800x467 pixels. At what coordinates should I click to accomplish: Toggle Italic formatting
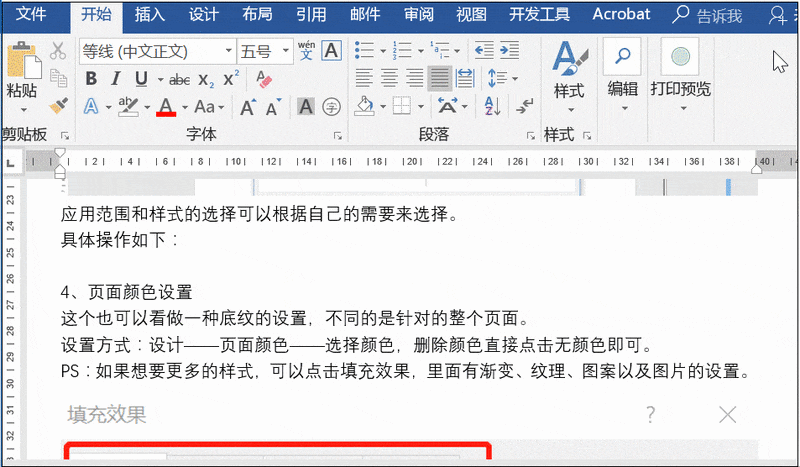point(116,79)
